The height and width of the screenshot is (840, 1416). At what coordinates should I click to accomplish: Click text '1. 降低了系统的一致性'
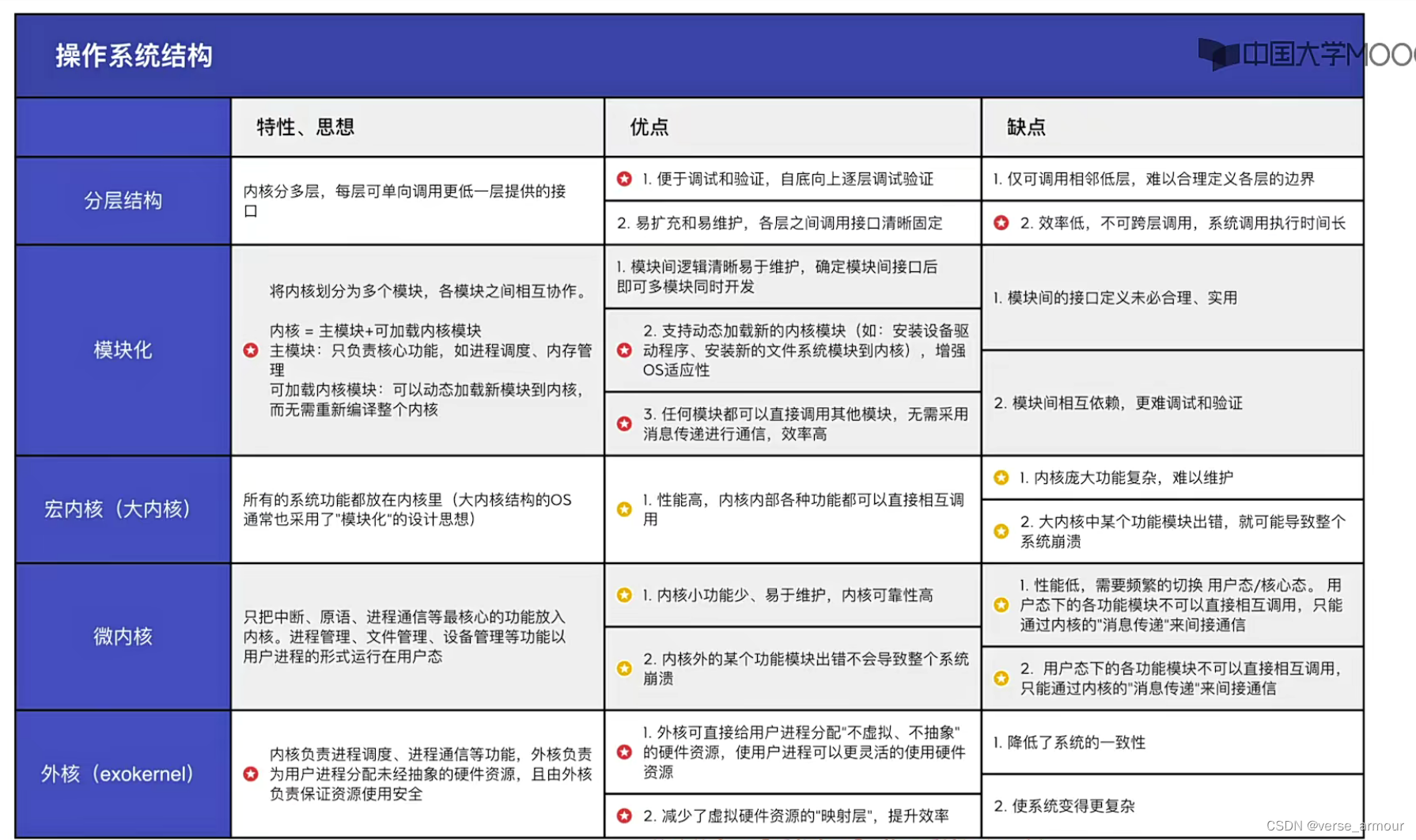tap(1070, 742)
